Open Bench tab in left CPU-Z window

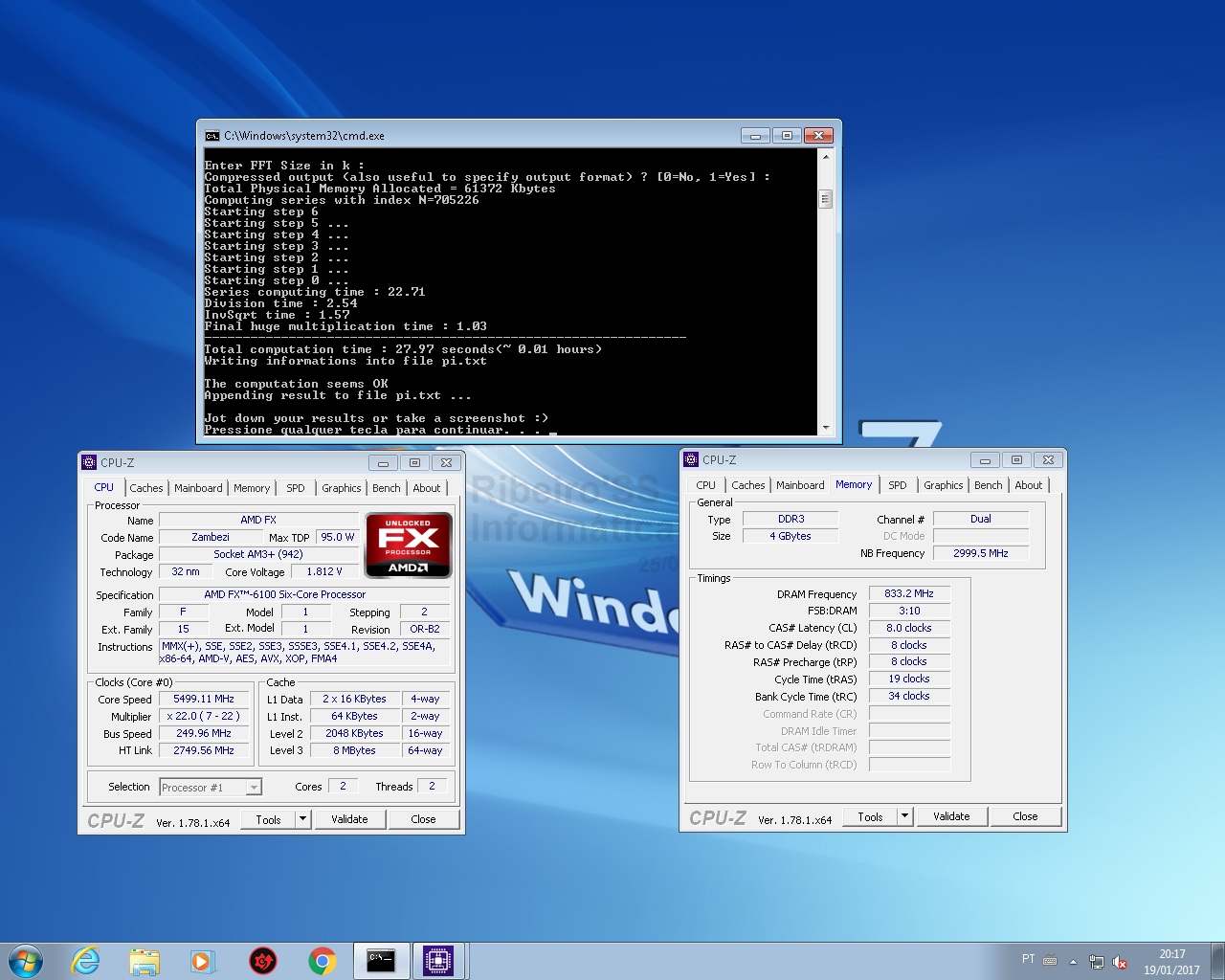click(x=387, y=488)
